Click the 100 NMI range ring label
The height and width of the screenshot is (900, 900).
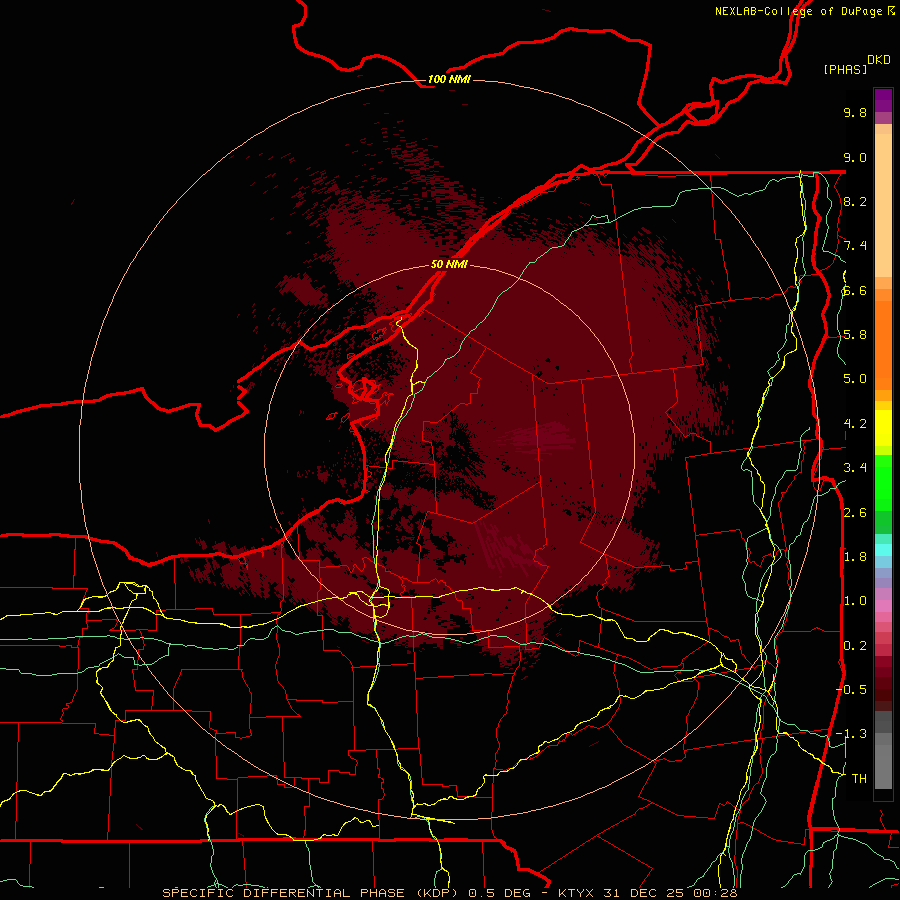[x=449, y=79]
